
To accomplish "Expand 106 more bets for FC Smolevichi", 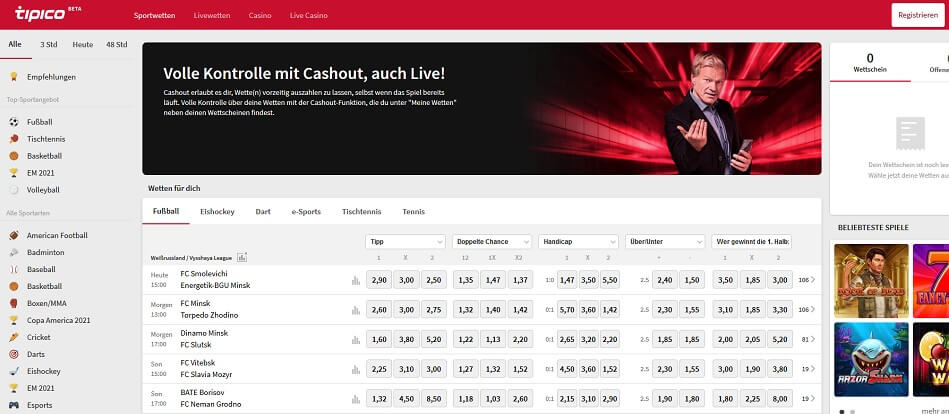I will [x=807, y=280].
